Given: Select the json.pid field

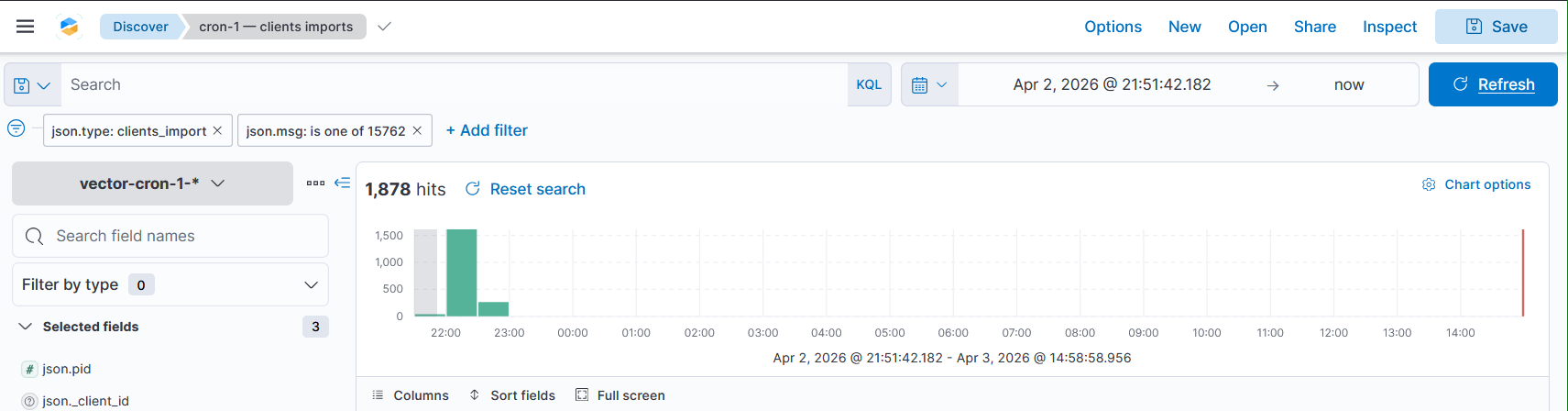Looking at the screenshot, I should (x=66, y=369).
